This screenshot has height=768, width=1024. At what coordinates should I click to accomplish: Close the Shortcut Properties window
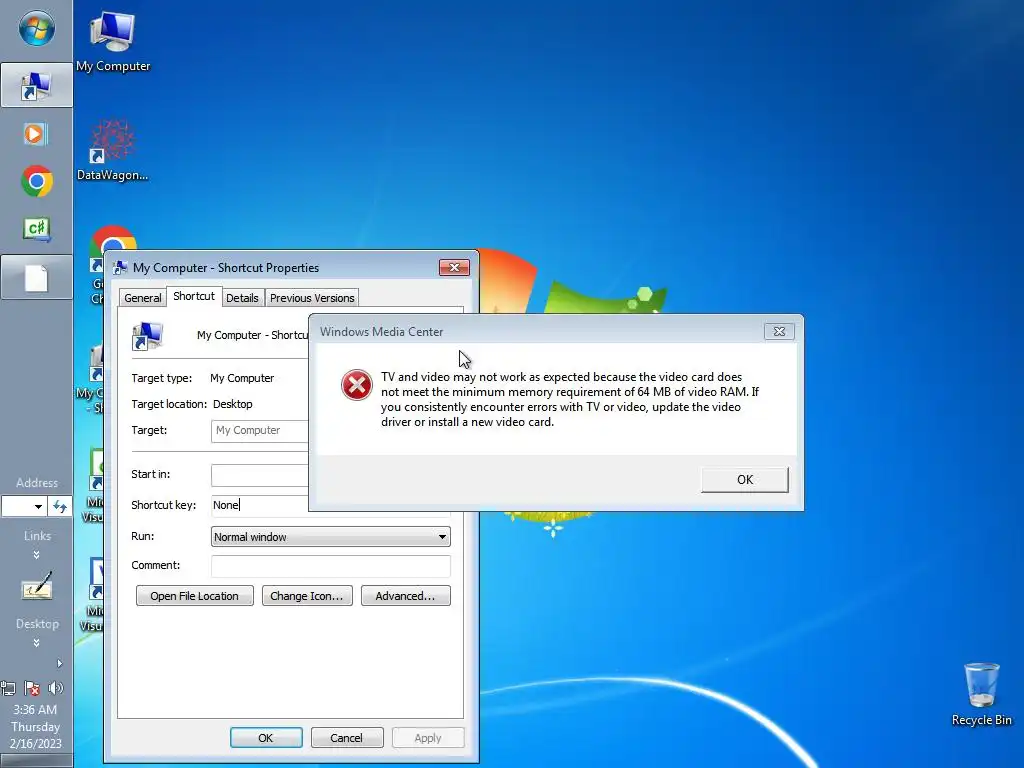pos(455,267)
